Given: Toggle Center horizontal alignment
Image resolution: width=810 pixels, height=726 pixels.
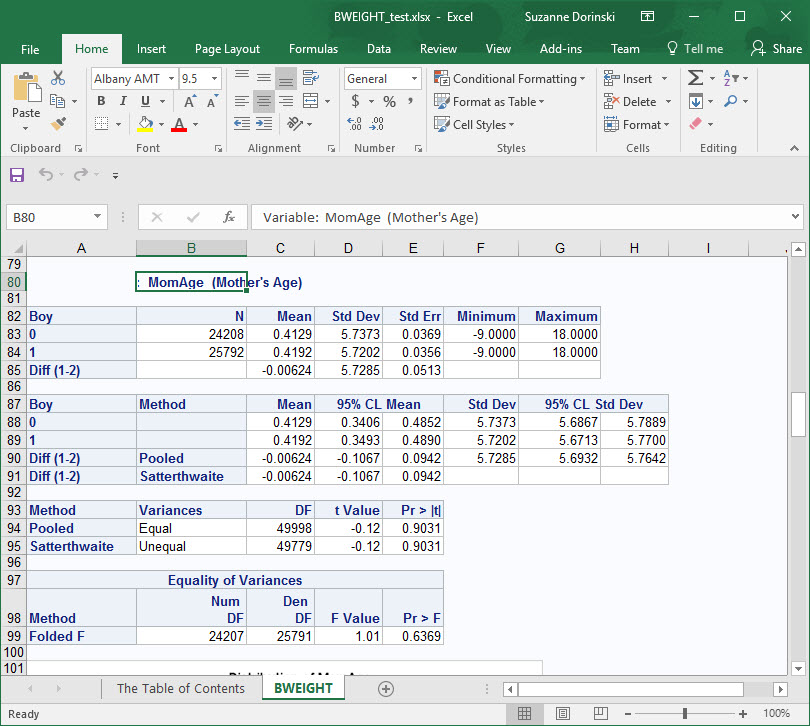Looking at the screenshot, I should pos(264,102).
